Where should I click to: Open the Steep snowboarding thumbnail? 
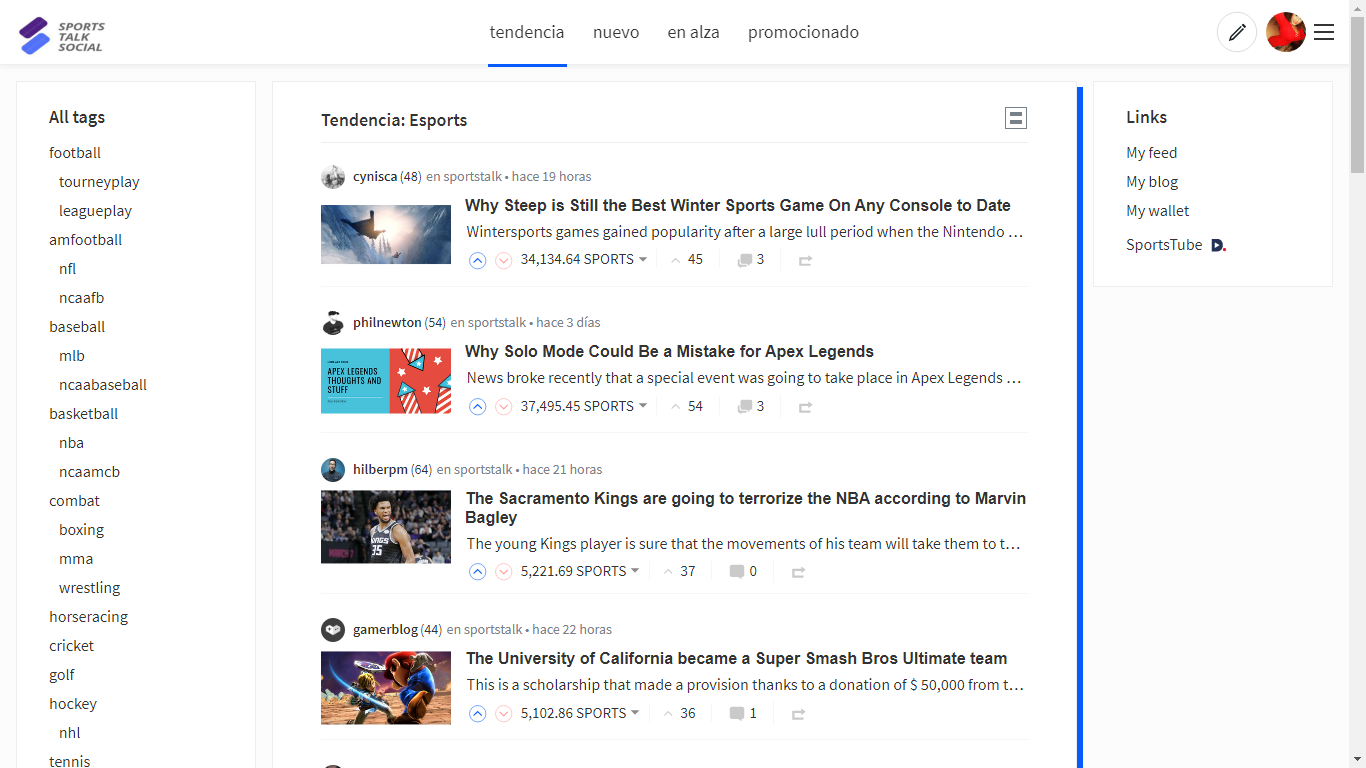pyautogui.click(x=386, y=235)
